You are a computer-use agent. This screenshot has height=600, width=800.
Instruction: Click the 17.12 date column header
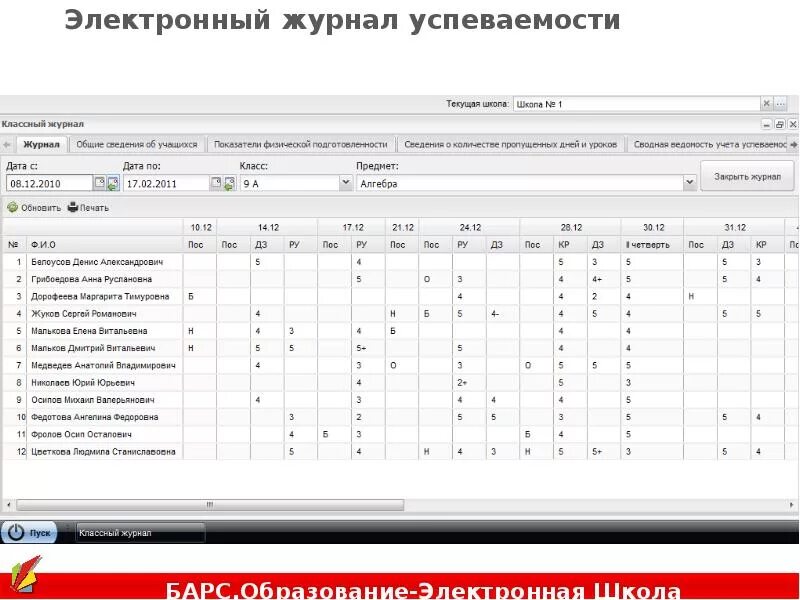353,228
